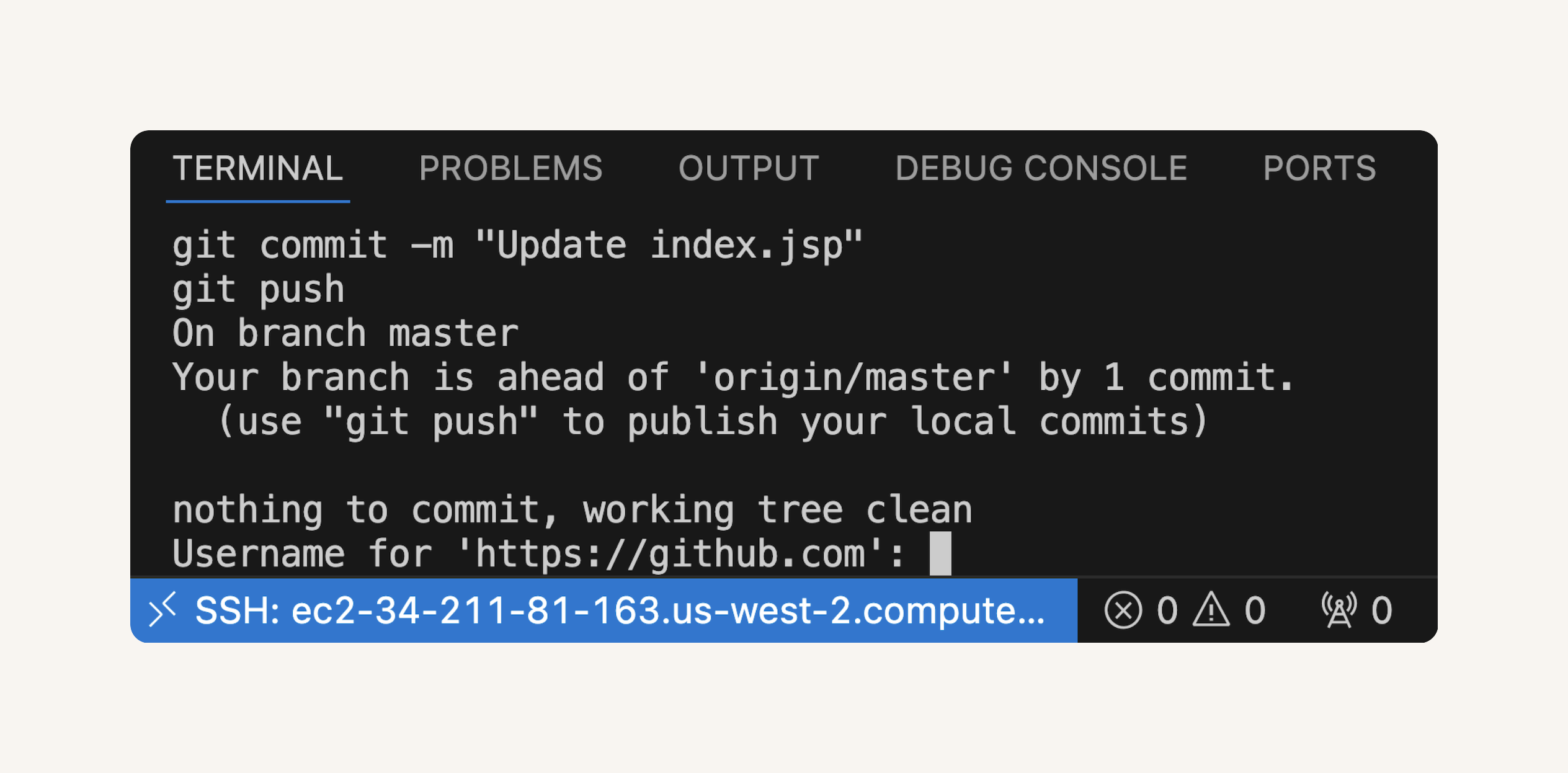Open the OUTPUT tab
Screen dimensions: 1568x773
[x=749, y=169]
